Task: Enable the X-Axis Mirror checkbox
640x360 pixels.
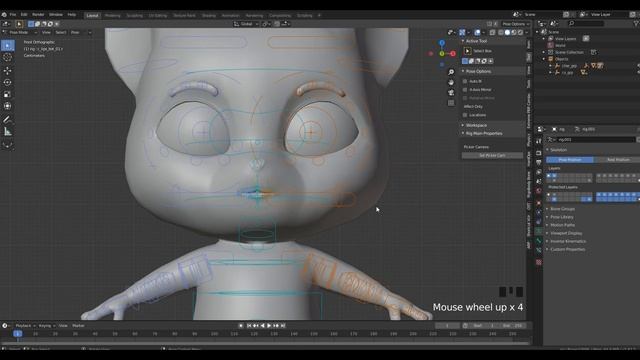Action: (x=465, y=89)
